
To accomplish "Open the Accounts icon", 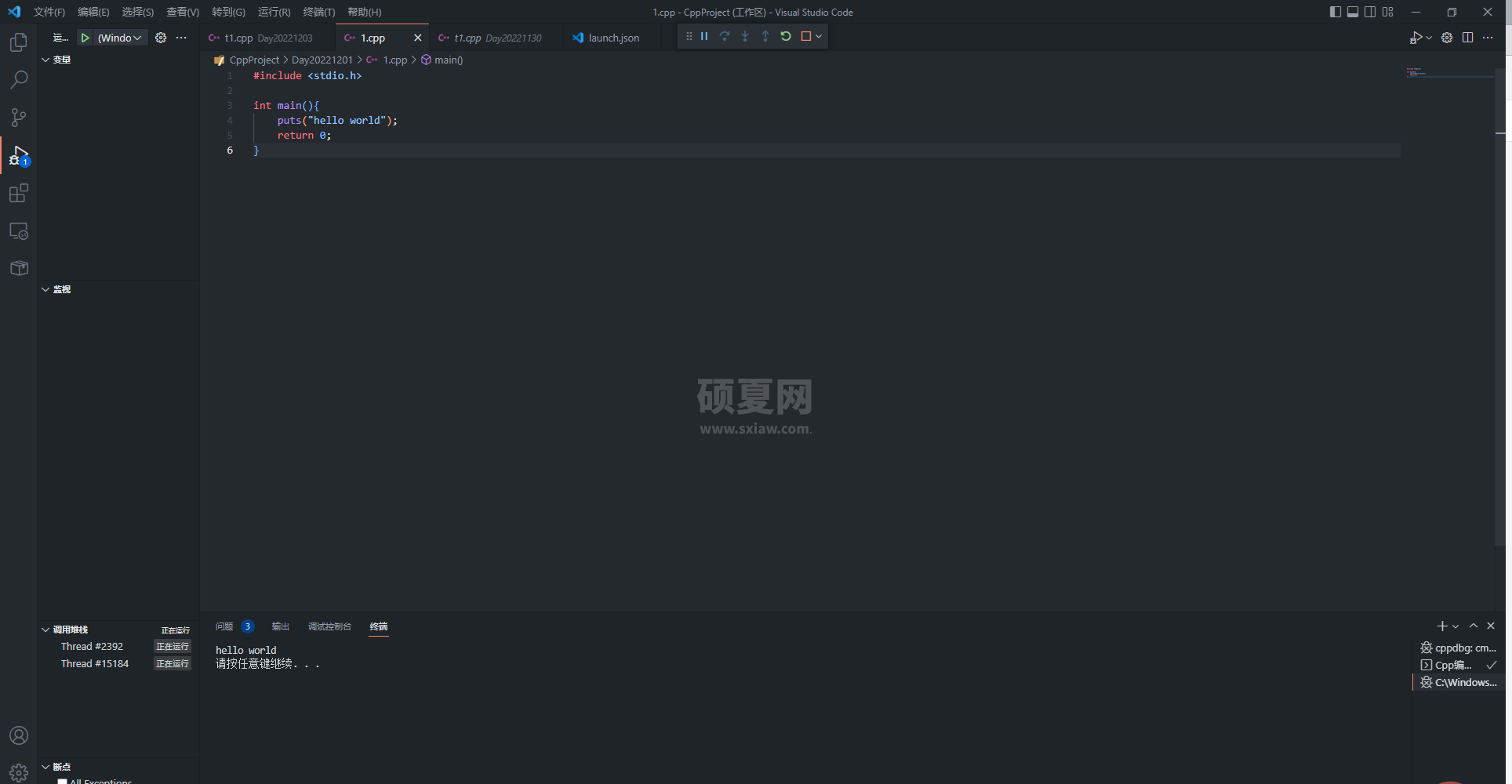I will (19, 735).
